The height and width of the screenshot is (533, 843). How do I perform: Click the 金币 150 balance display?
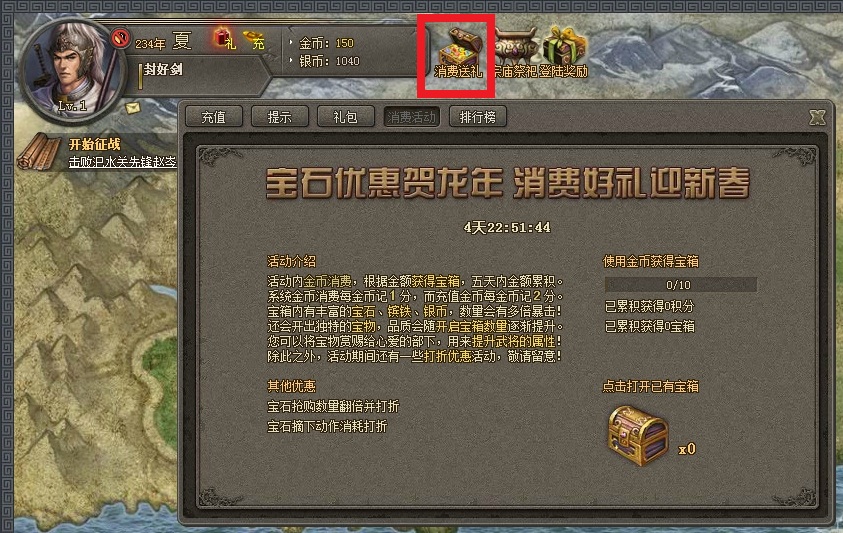pyautogui.click(x=326, y=43)
